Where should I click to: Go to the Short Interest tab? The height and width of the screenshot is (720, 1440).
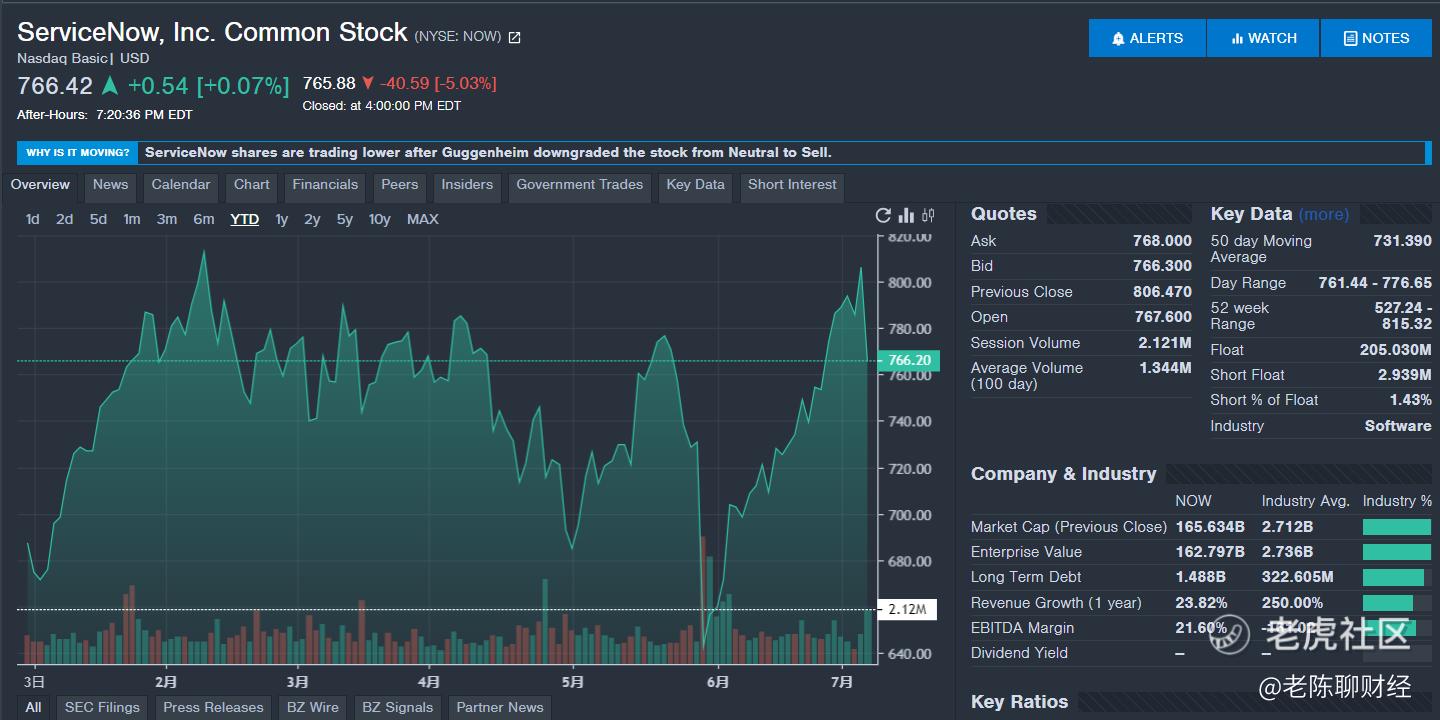pos(792,185)
